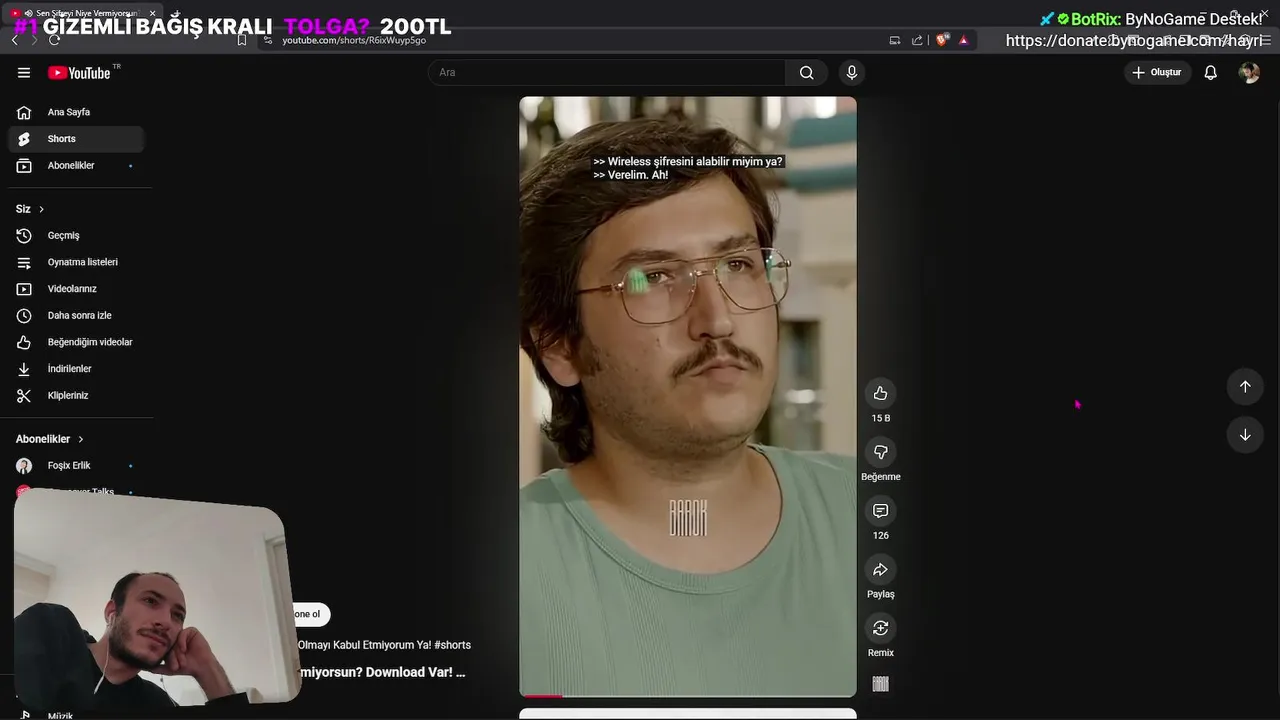Open comments showing 126
This screenshot has height=720, width=1280.
pyautogui.click(x=880, y=511)
